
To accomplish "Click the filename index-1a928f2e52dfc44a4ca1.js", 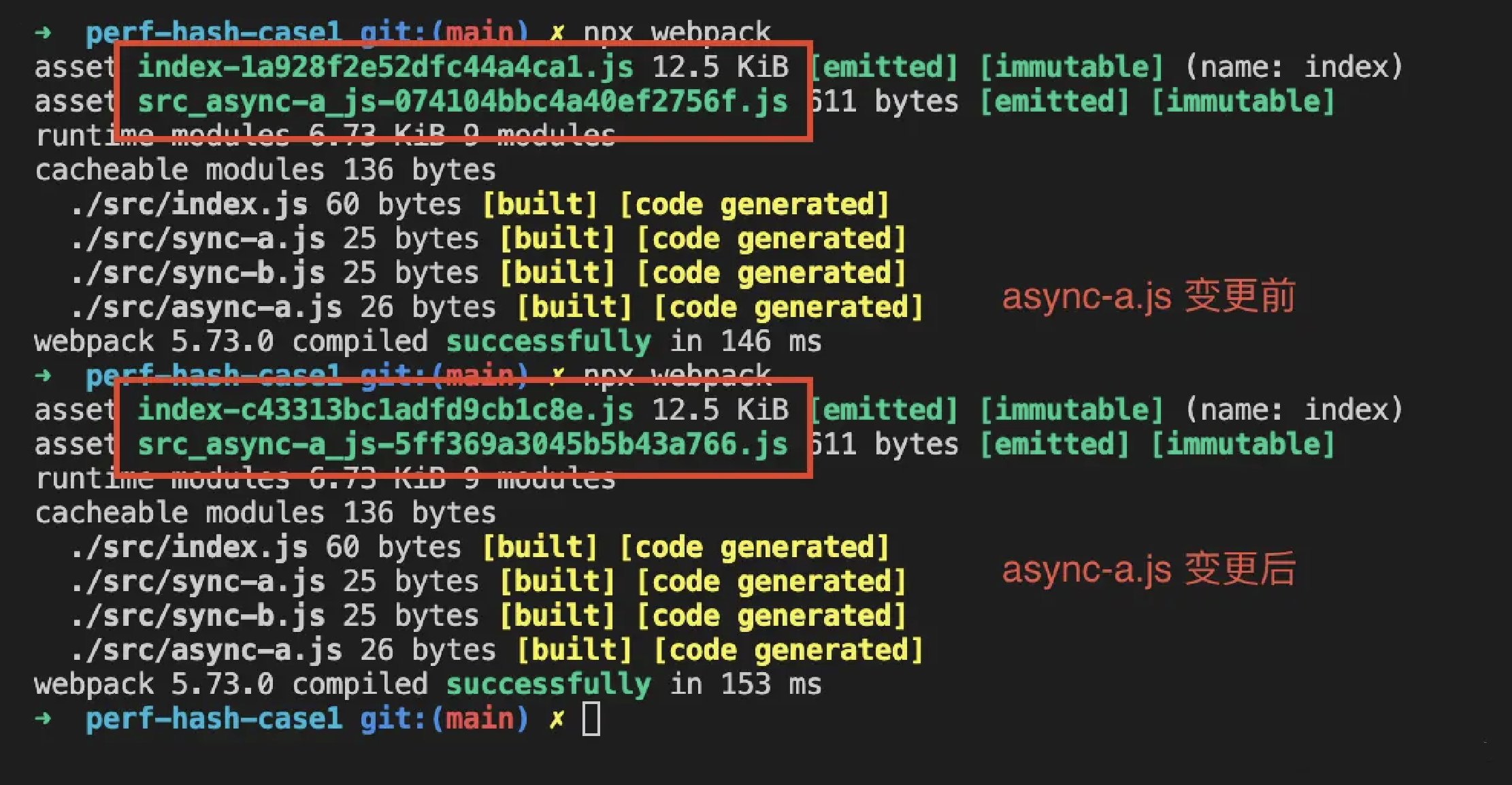I will [385, 67].
